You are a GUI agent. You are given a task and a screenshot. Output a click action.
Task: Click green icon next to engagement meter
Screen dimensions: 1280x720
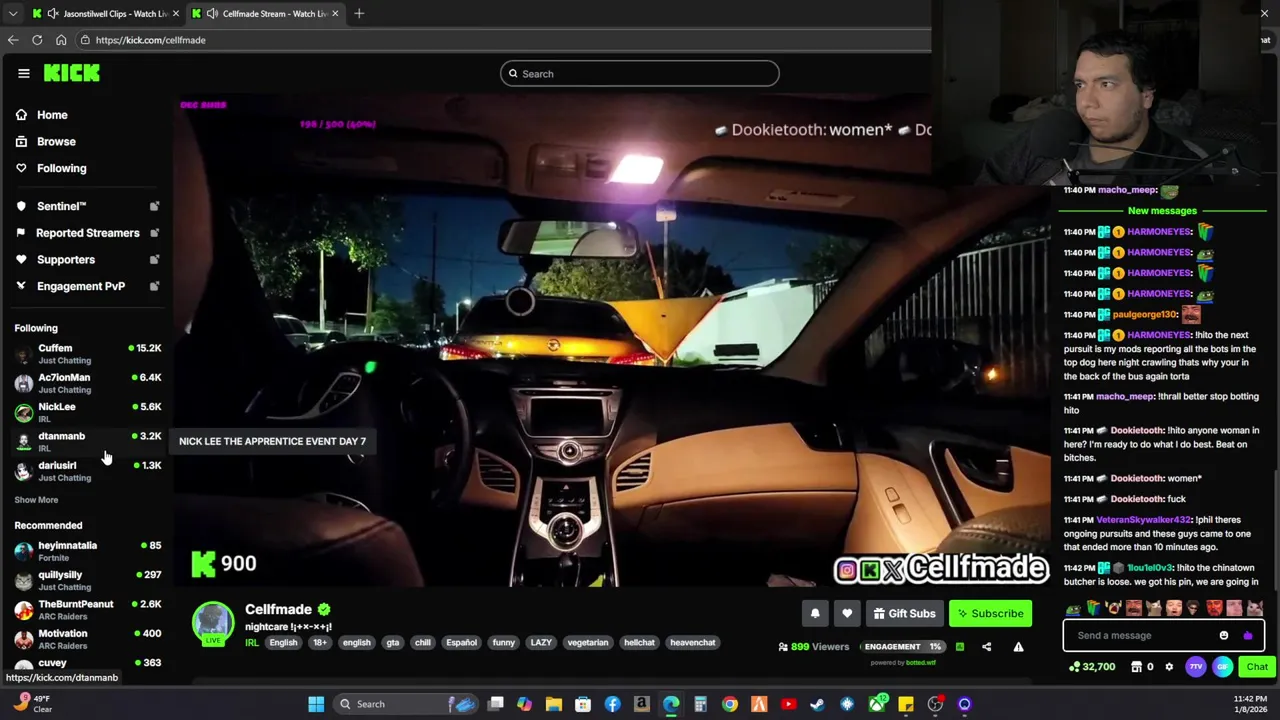click(x=959, y=647)
